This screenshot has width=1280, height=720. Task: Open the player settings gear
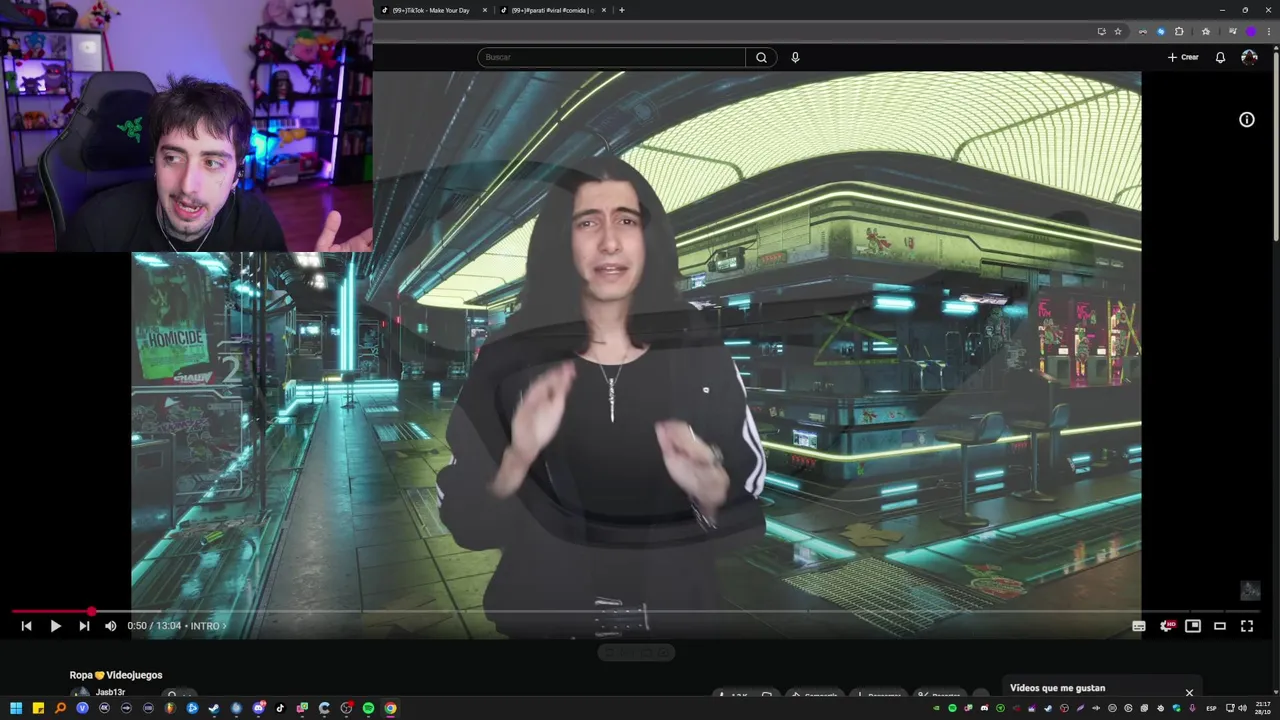pos(1166,626)
